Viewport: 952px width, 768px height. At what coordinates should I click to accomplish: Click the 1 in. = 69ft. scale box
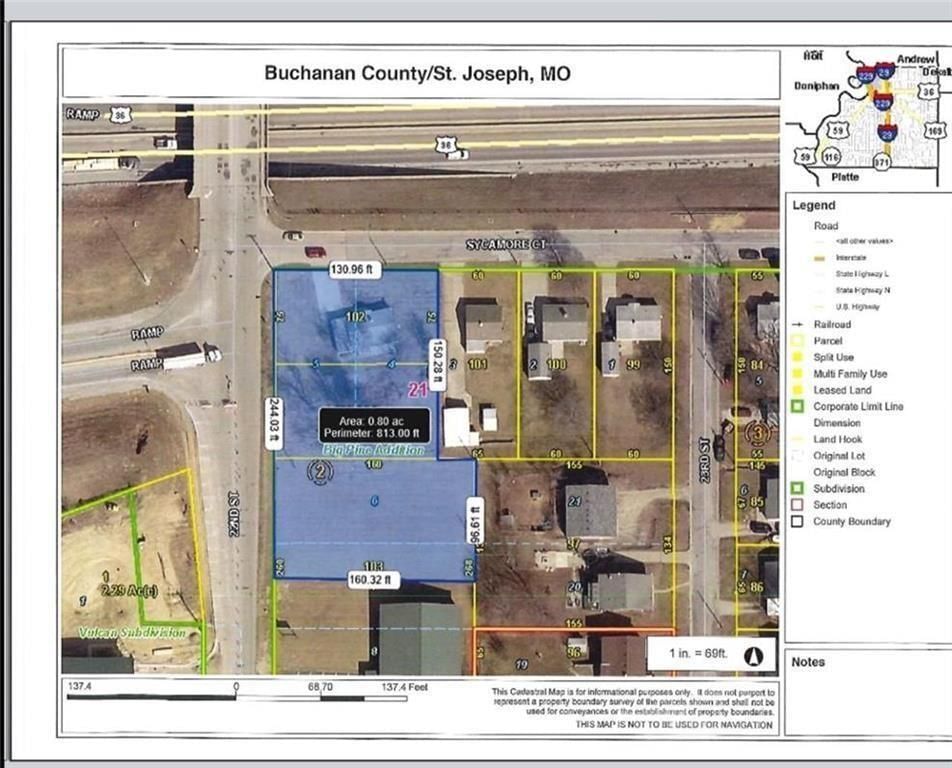(x=712, y=654)
